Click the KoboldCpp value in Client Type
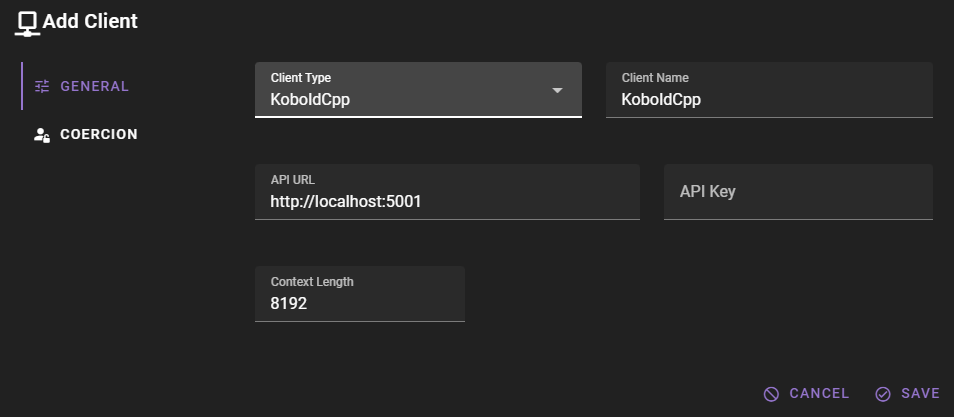Image resolution: width=954 pixels, height=417 pixels. pyautogui.click(x=310, y=99)
